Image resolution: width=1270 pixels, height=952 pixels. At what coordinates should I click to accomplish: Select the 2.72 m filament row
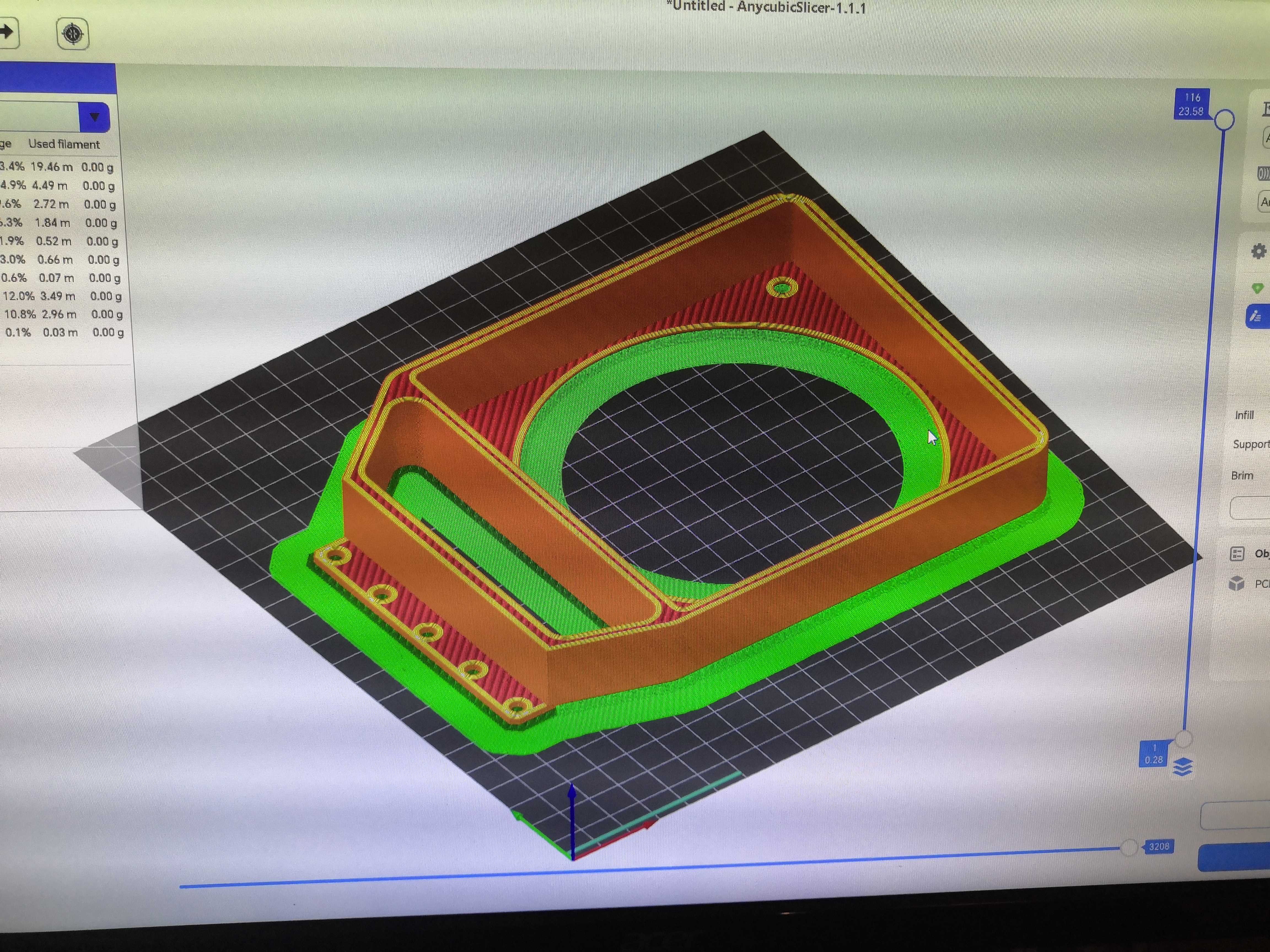(58, 204)
